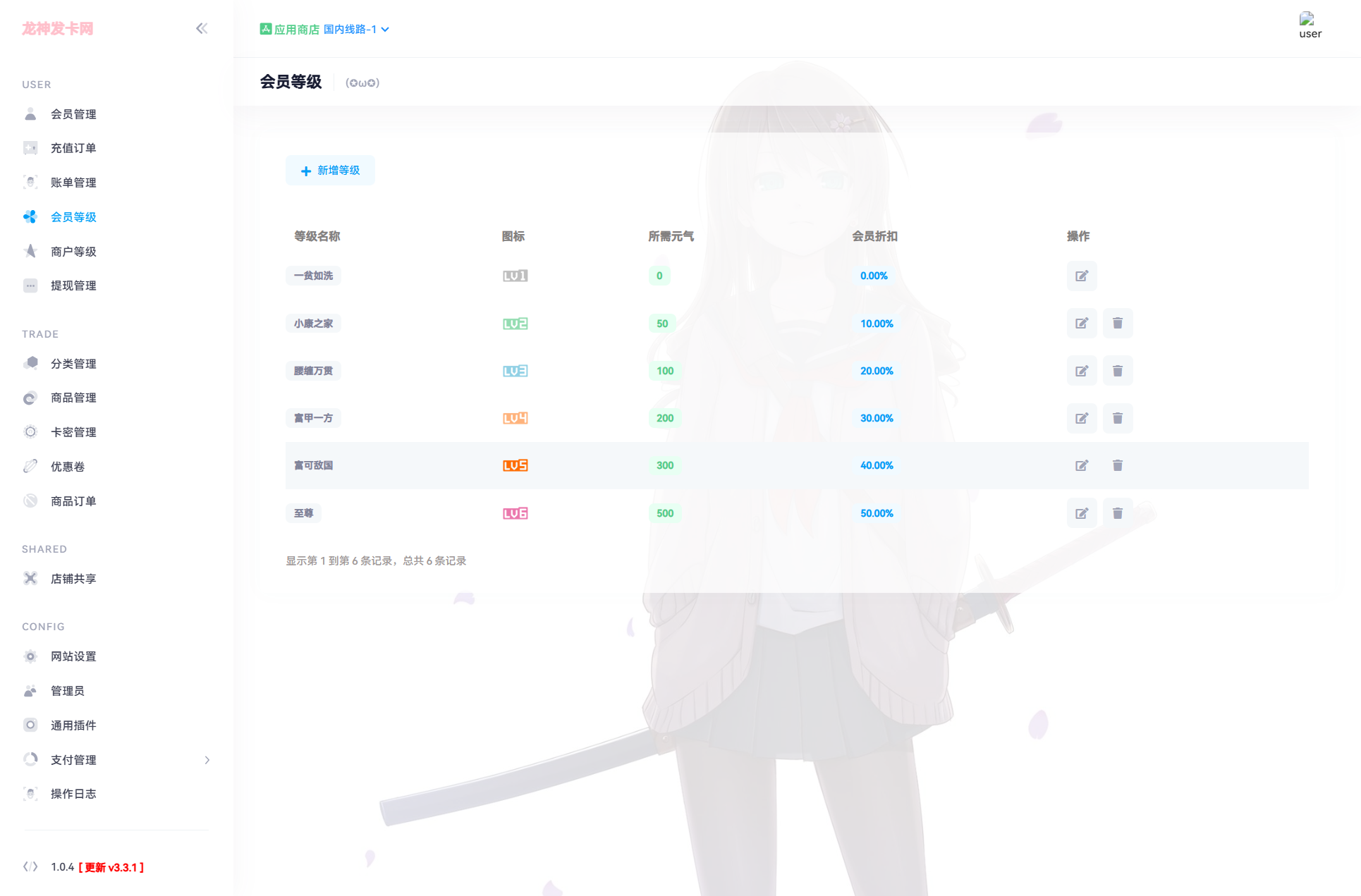The height and width of the screenshot is (896, 1361).
Task: Select 商品订单 from the TRADE section
Action: point(74,501)
